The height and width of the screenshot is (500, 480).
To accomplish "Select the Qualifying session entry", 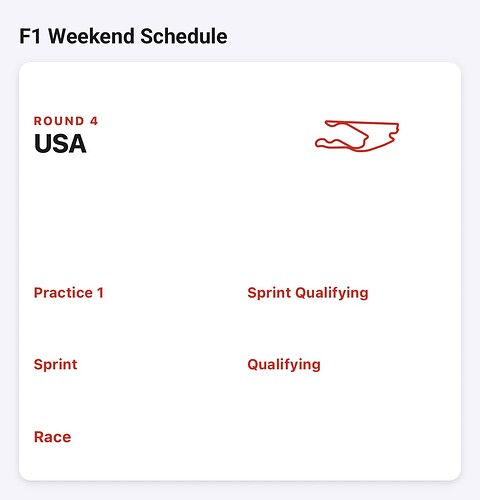I will pyautogui.click(x=284, y=365).
